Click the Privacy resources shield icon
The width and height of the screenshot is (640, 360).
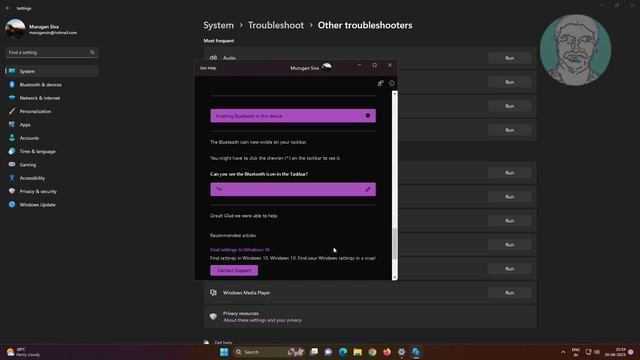tap(213, 316)
